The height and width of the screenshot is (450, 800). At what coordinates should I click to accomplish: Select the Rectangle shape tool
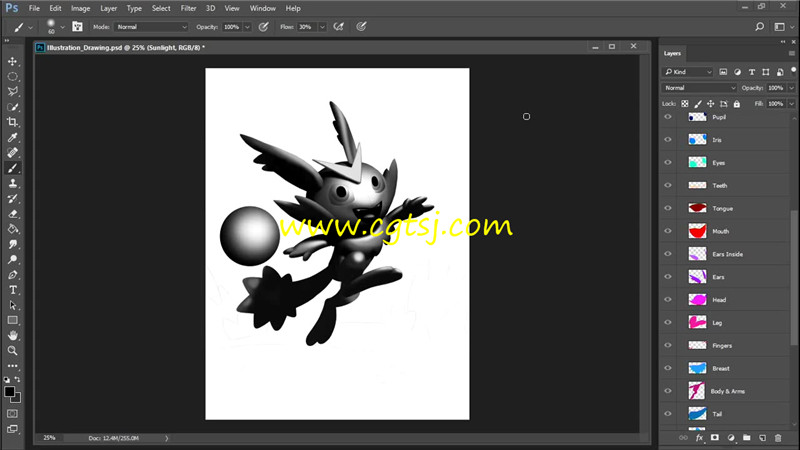point(12,320)
